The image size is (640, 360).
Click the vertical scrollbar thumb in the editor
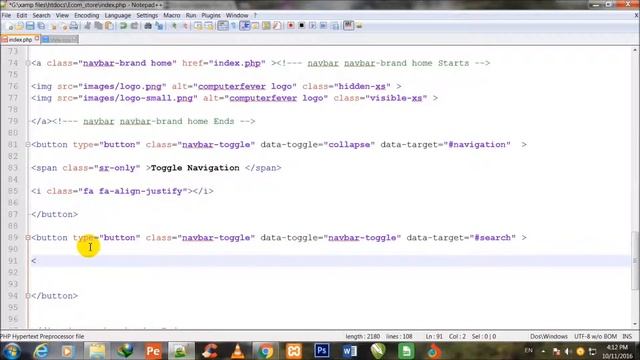pyautogui.click(x=635, y=260)
